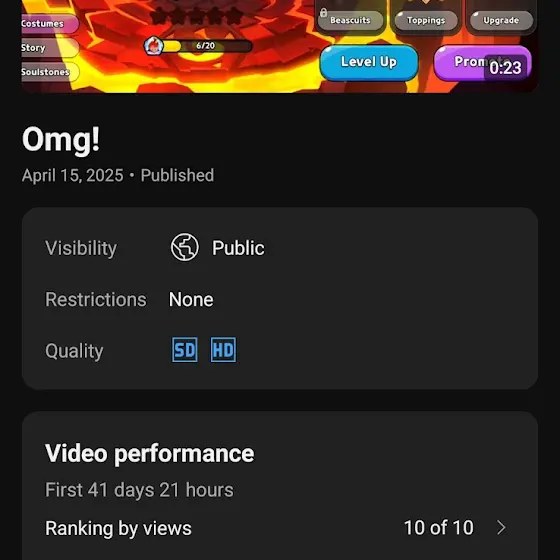The image size is (560, 560).
Task: Click the 6/20 soulstone progress bar
Action: (206, 46)
